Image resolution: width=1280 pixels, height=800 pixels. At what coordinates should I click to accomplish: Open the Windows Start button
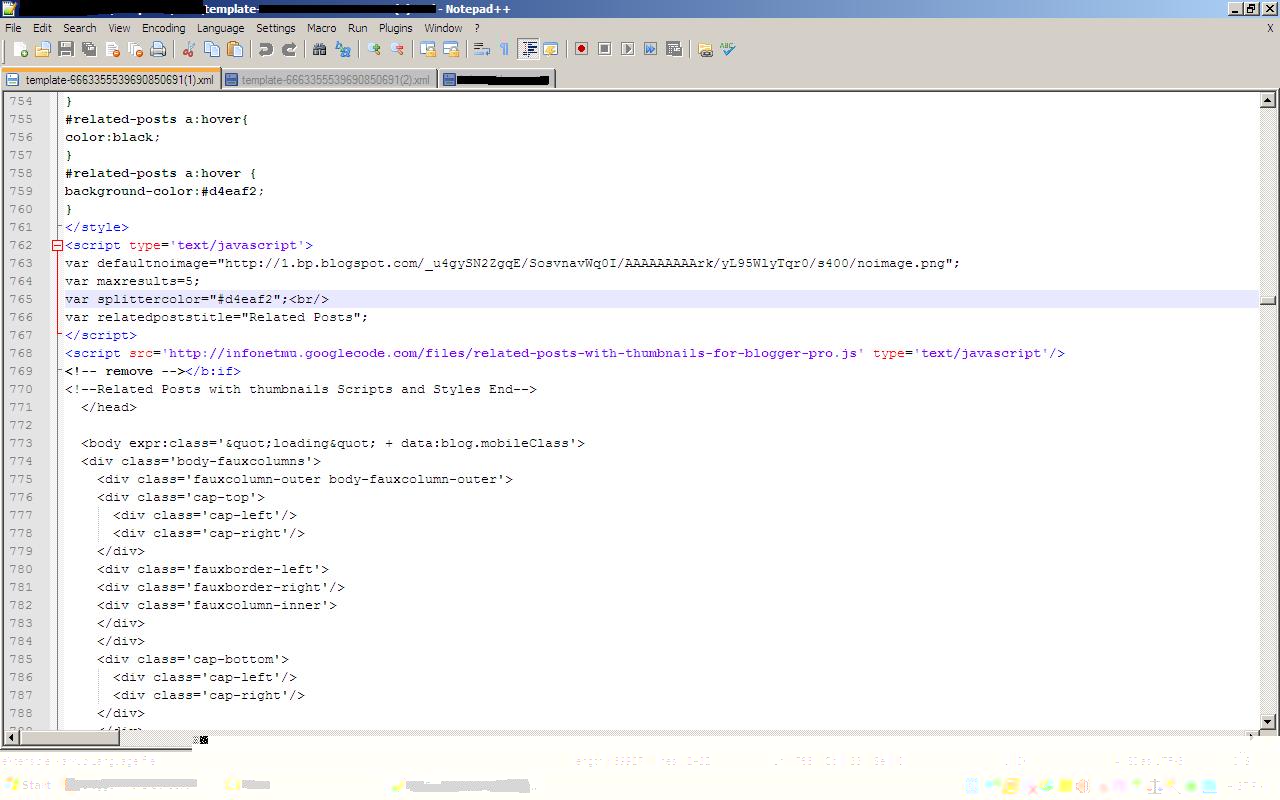[28, 785]
